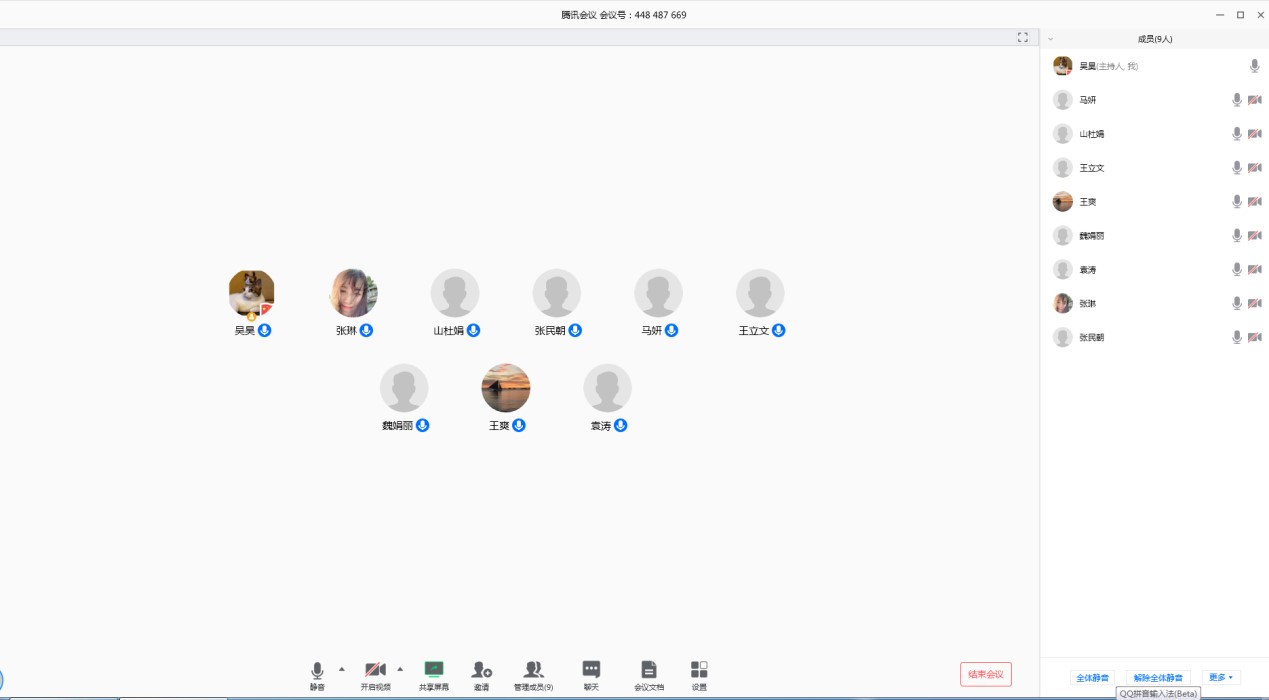Enter fullscreen using the top-right expand icon
Image resolution: width=1269 pixels, height=700 pixels.
point(1022,38)
